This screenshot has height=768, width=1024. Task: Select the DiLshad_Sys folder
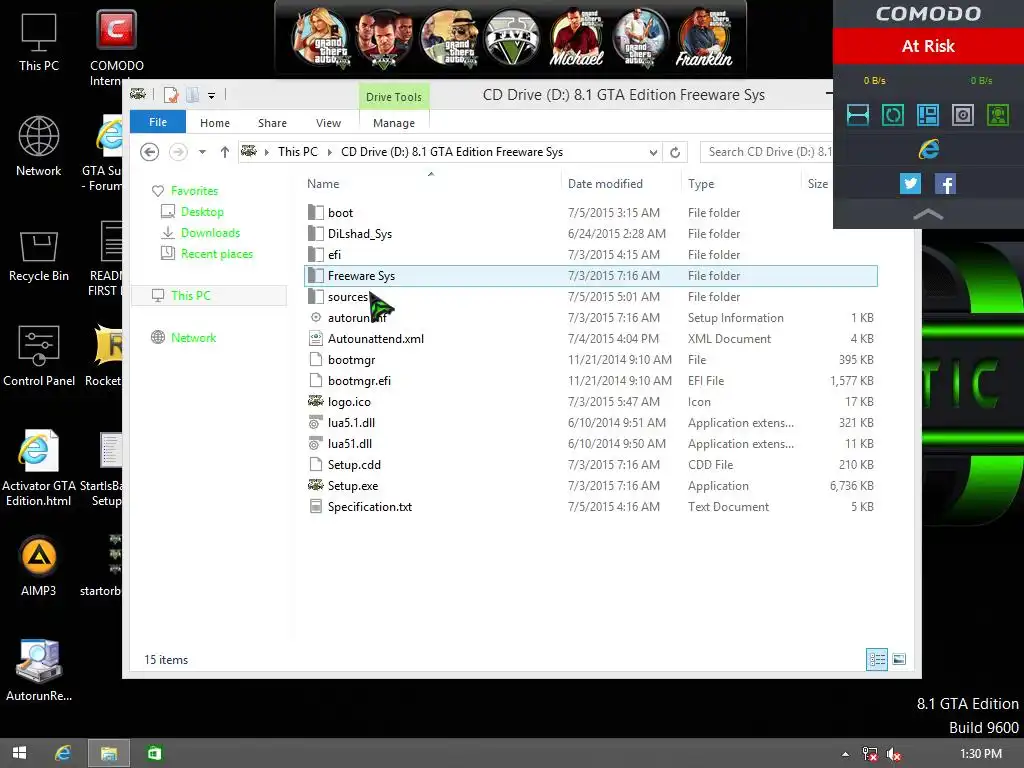click(x=591, y=234)
